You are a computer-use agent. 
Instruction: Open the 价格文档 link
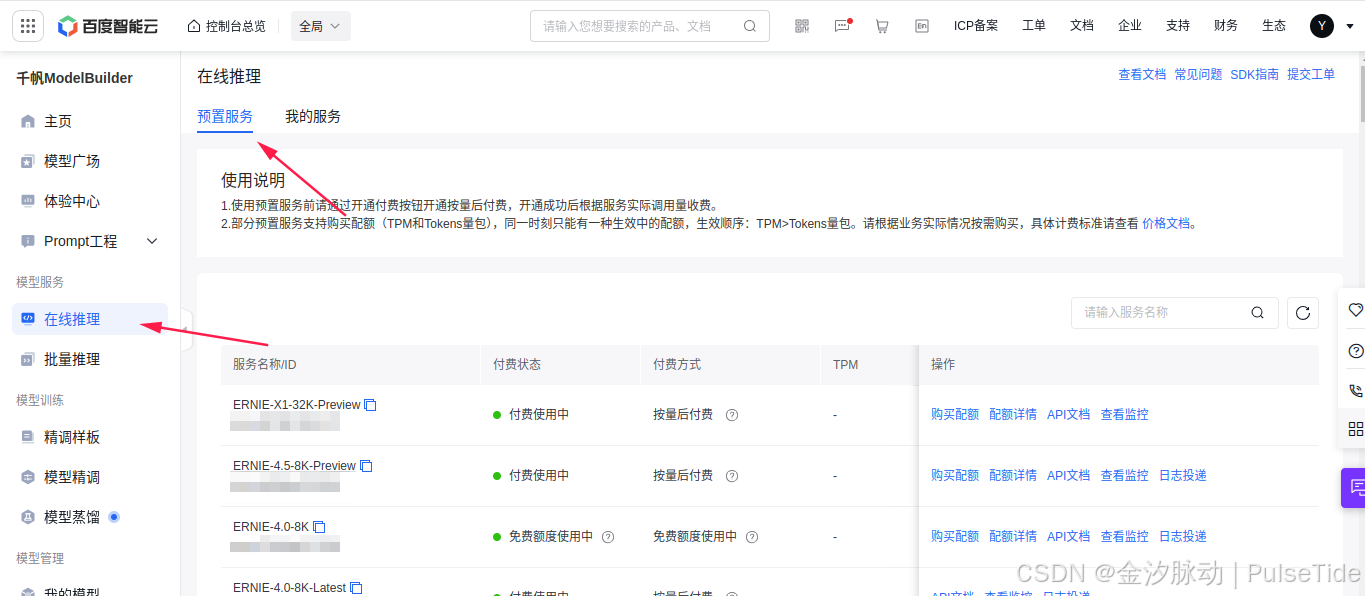point(1166,224)
